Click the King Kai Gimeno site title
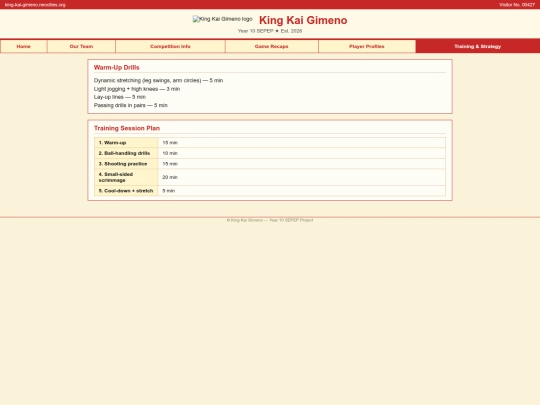This screenshot has height=405, width=540. point(303,20)
